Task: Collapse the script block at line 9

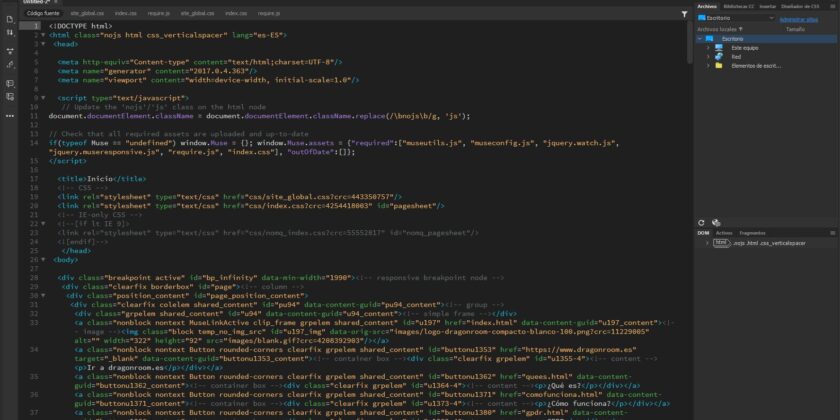Action: [43, 98]
